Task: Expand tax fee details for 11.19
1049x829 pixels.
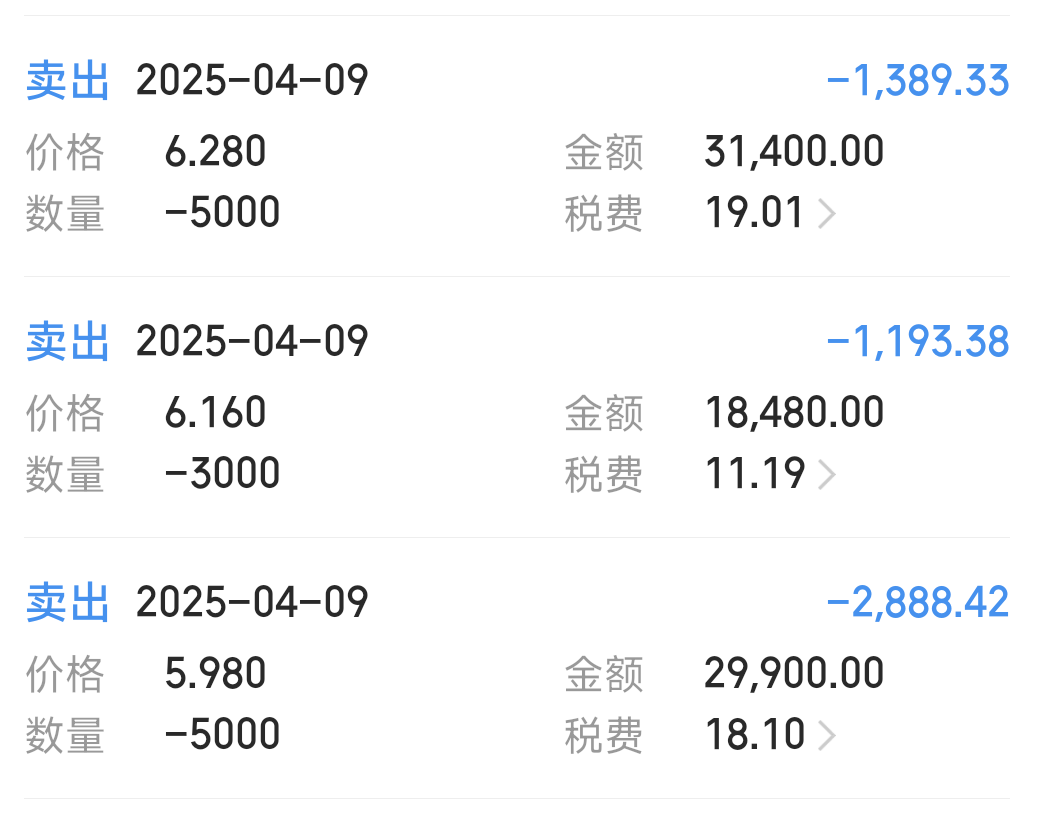Action: (x=828, y=475)
